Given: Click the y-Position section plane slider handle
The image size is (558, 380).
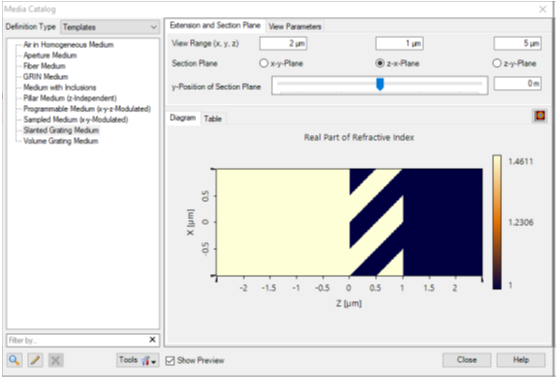Looking at the screenshot, I should pos(380,84).
